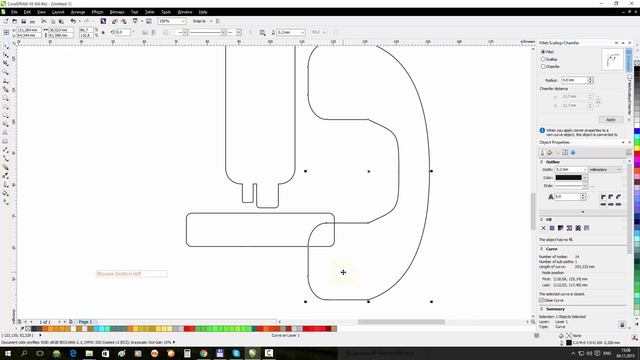
Task: Click the Apply button
Action: 611,120
